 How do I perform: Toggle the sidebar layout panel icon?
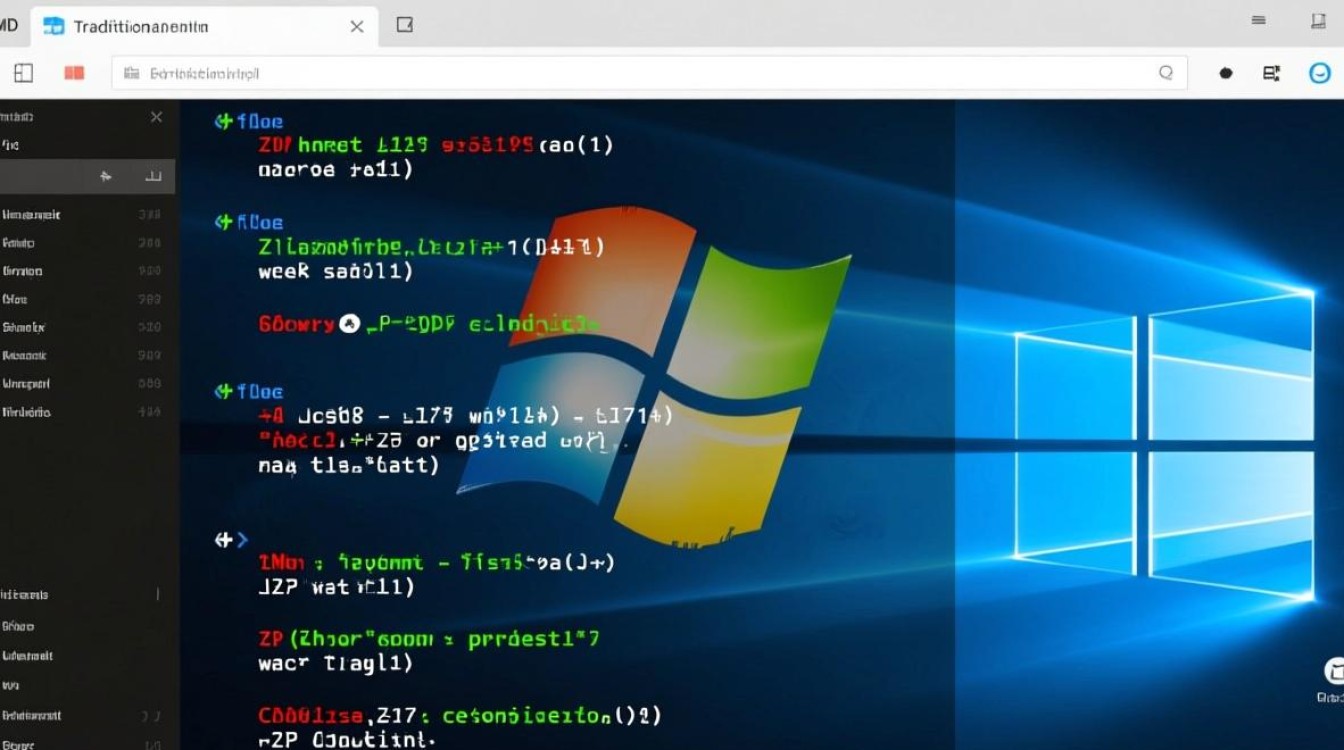(23, 73)
